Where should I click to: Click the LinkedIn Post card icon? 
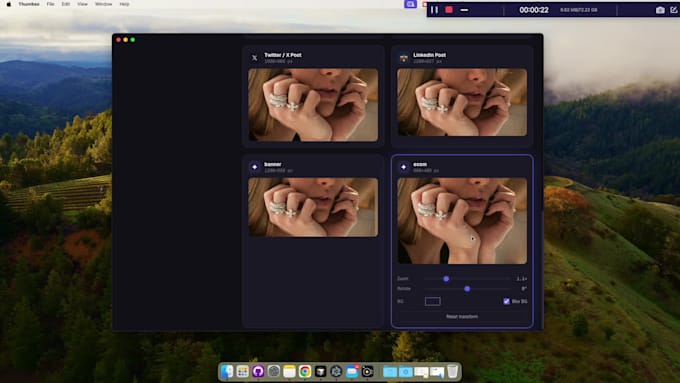coord(404,58)
